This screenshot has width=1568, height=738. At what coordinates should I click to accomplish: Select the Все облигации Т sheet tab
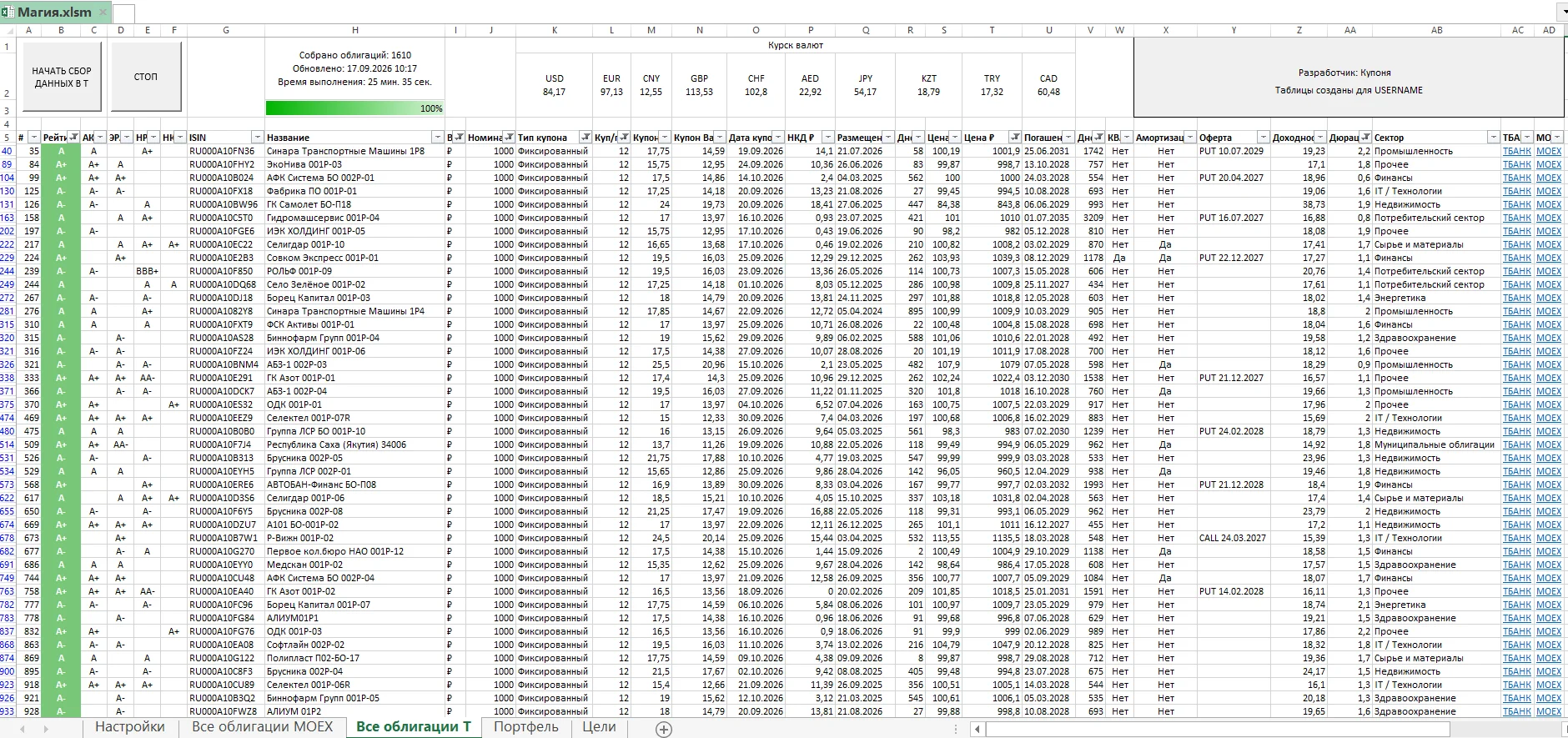coord(413,727)
